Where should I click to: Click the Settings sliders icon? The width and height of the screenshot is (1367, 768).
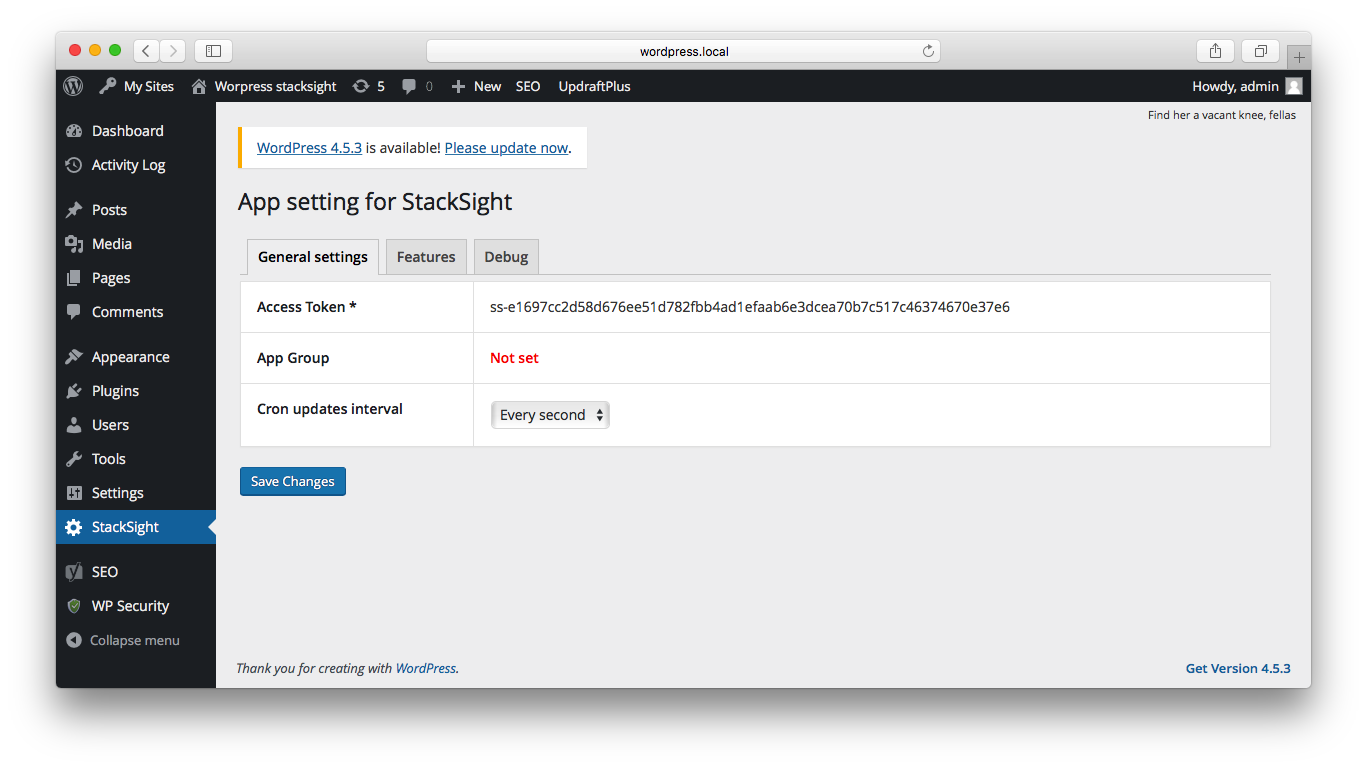(x=74, y=493)
